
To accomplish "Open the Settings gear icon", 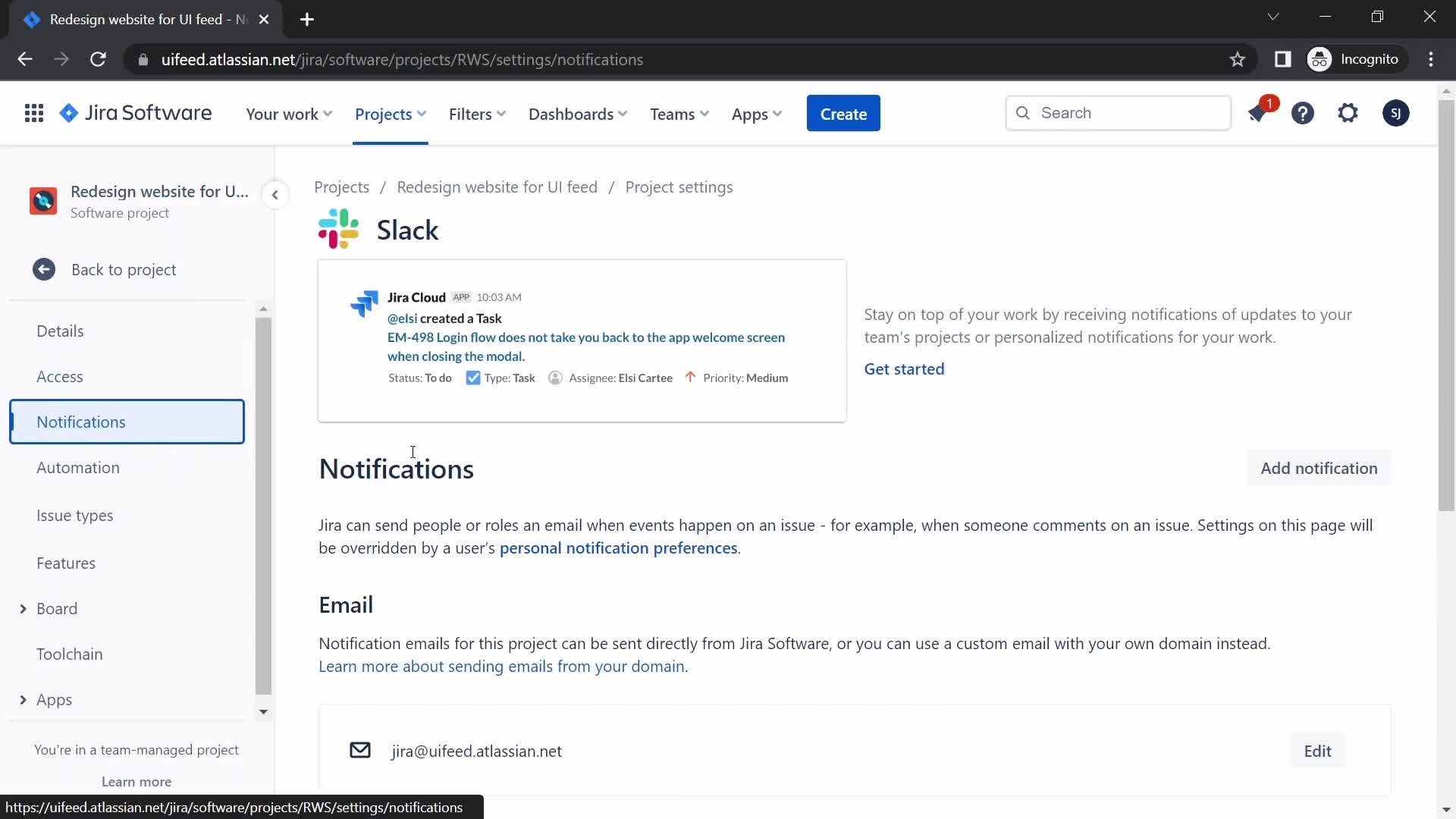I will 1348,114.
